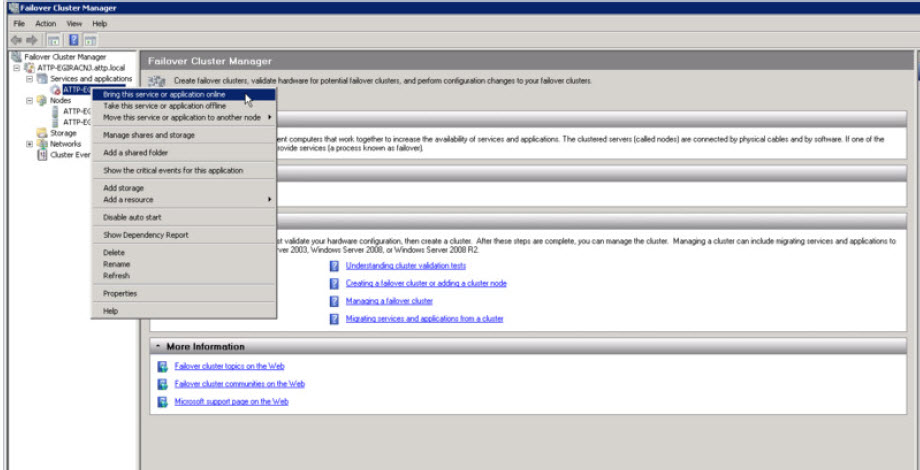
Task: Click web icon beside Failover cluster communities
Action: [163, 384]
